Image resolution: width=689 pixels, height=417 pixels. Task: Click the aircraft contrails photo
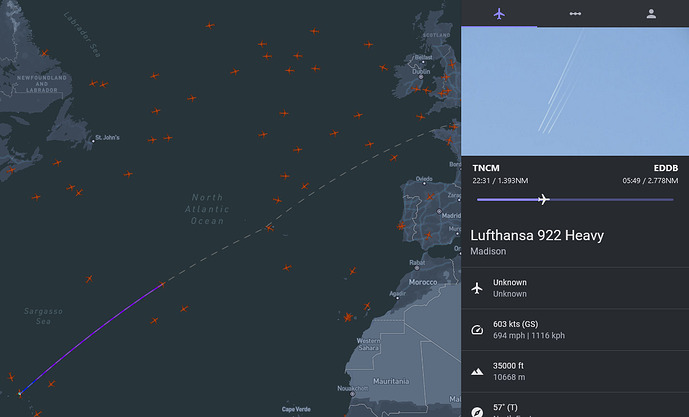(575, 90)
